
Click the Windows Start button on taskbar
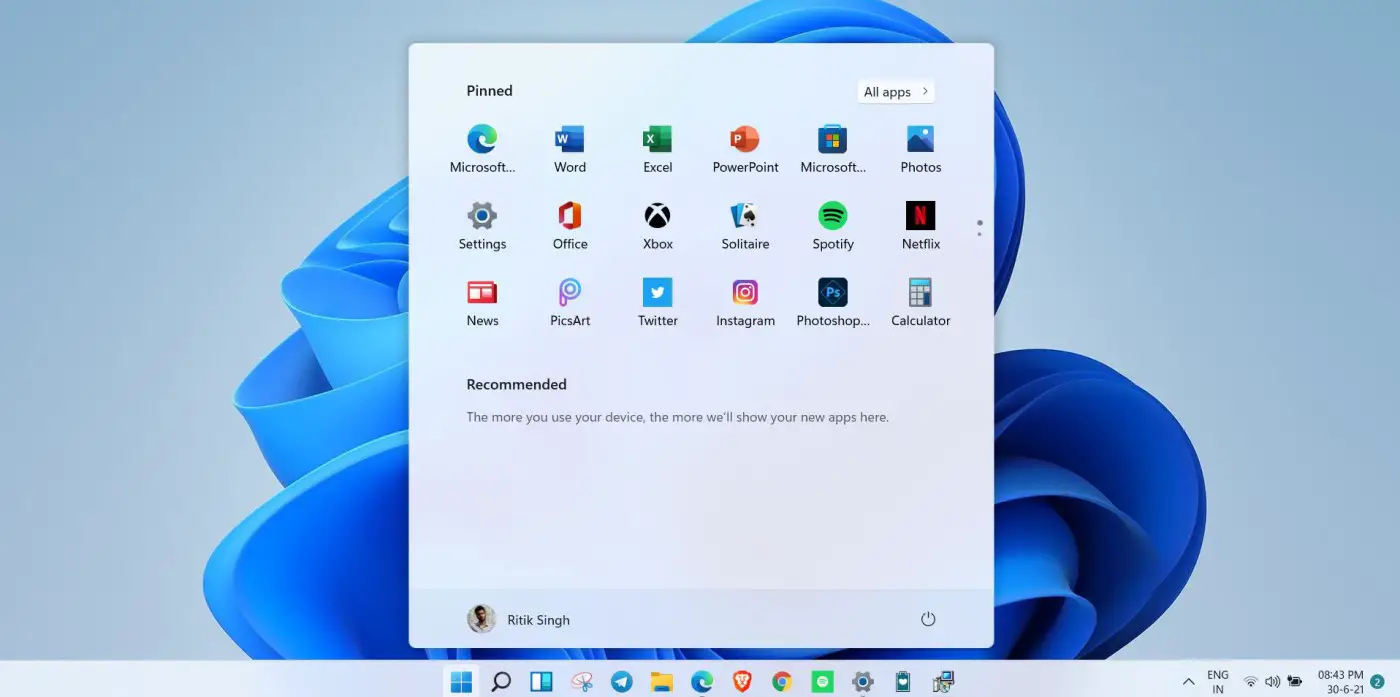461,682
